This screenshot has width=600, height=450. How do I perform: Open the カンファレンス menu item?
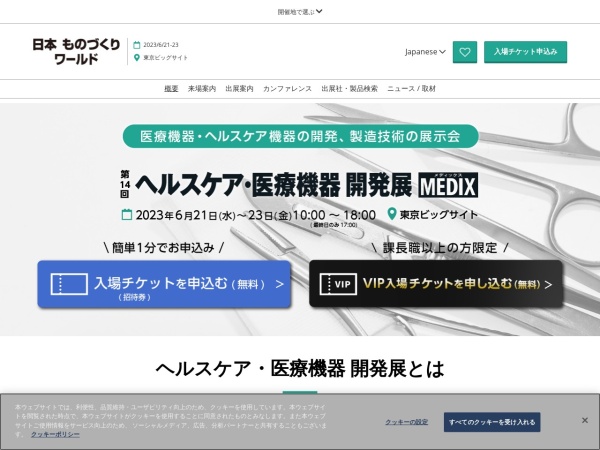point(287,89)
